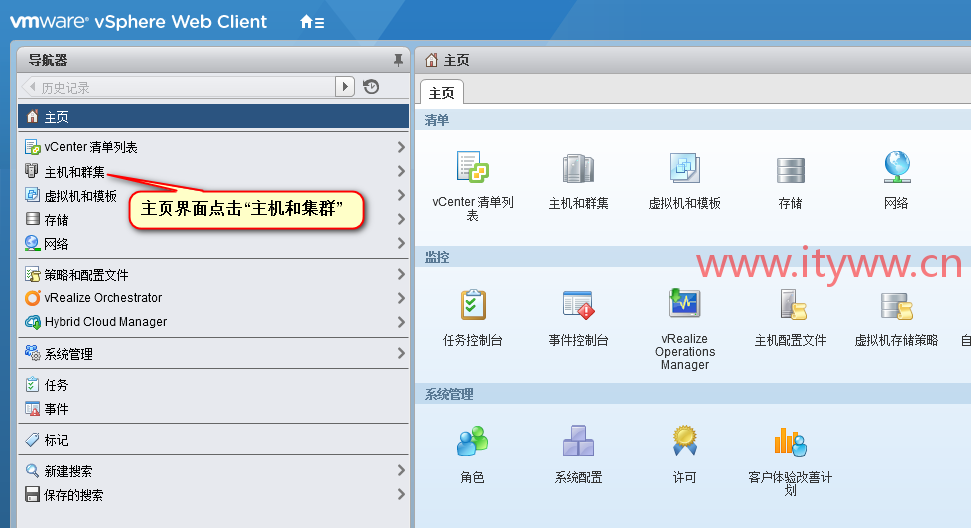Screen dimensions: 971x528
Task: Open 标记 in navigator
Action: pos(214,440)
